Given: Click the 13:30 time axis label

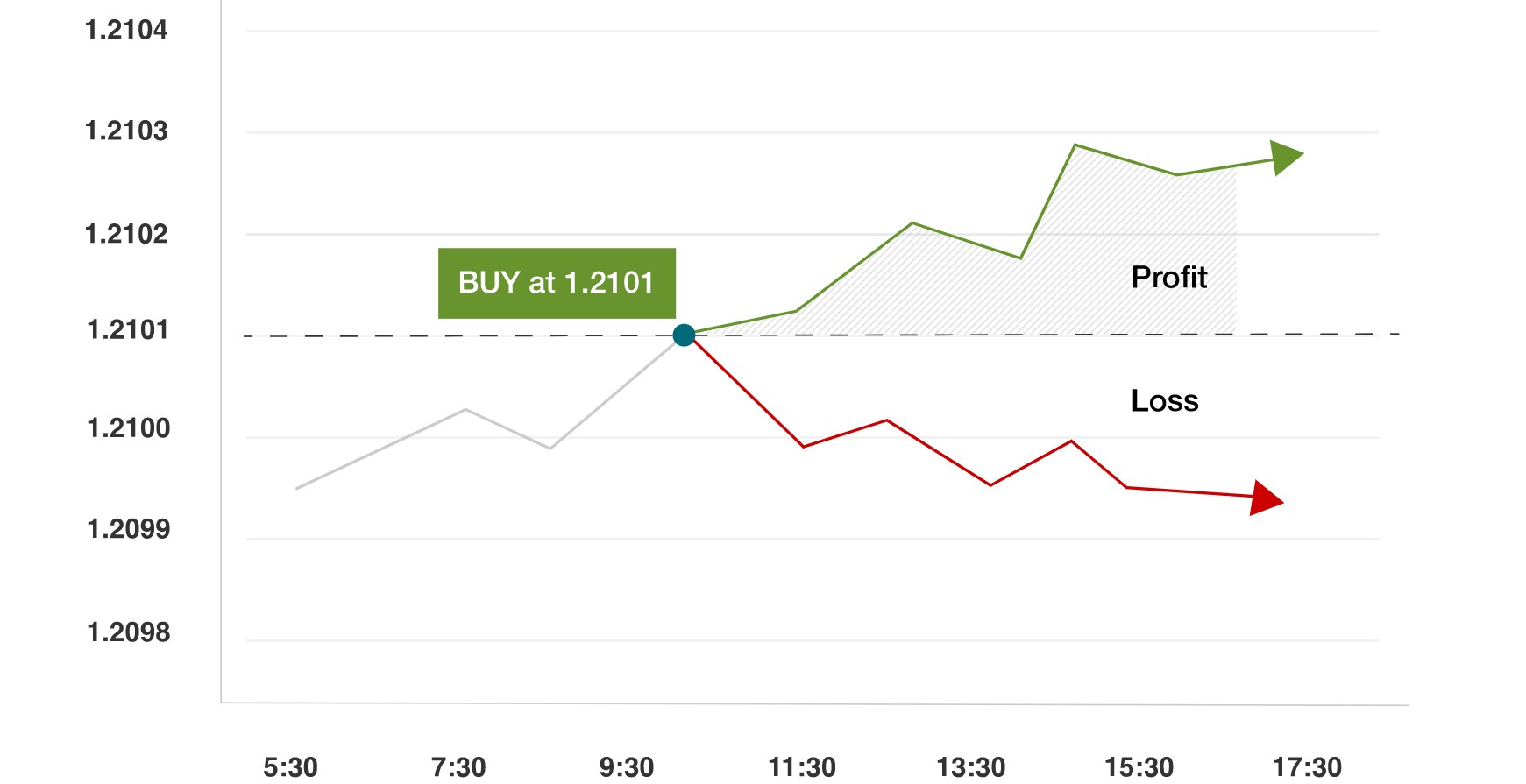Looking at the screenshot, I should [971, 767].
